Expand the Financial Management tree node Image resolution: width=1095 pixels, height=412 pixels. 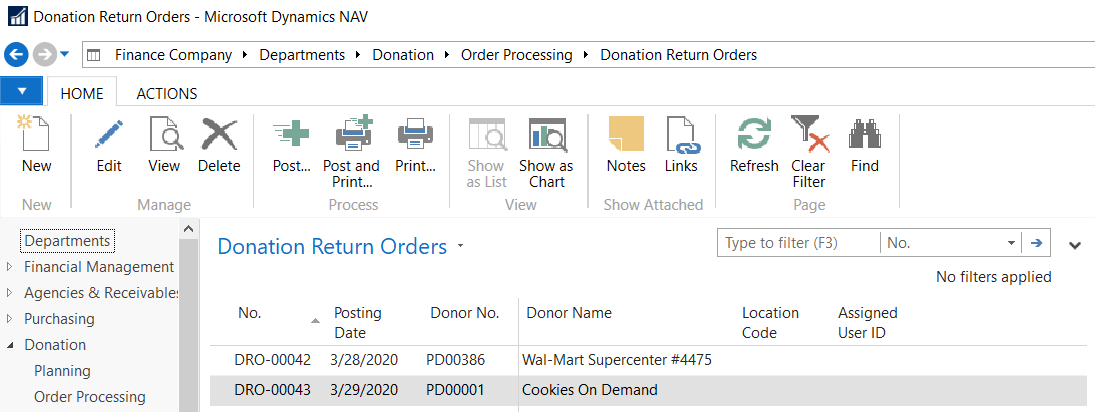click(x=10, y=267)
